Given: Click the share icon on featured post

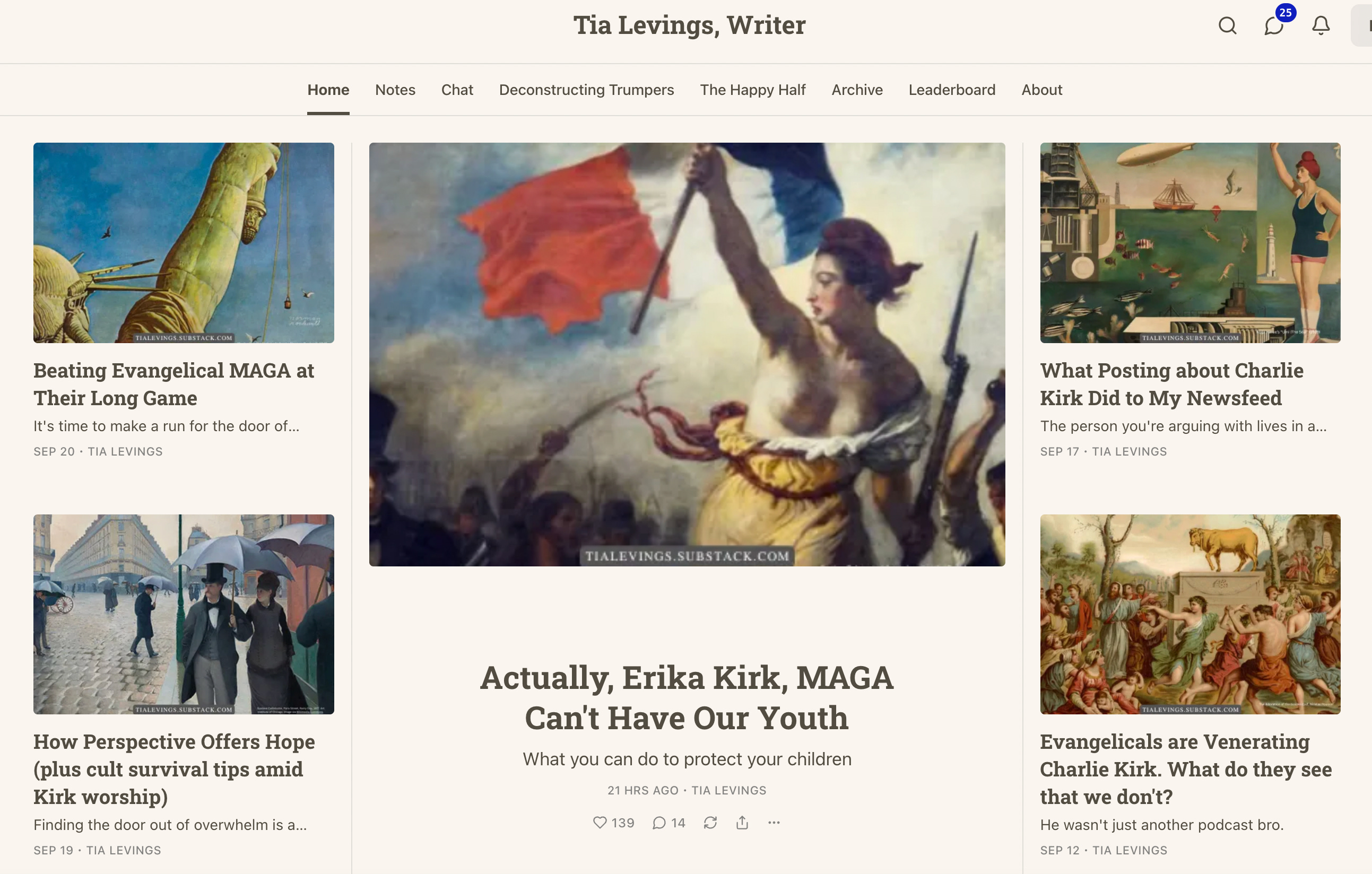Looking at the screenshot, I should 742,822.
